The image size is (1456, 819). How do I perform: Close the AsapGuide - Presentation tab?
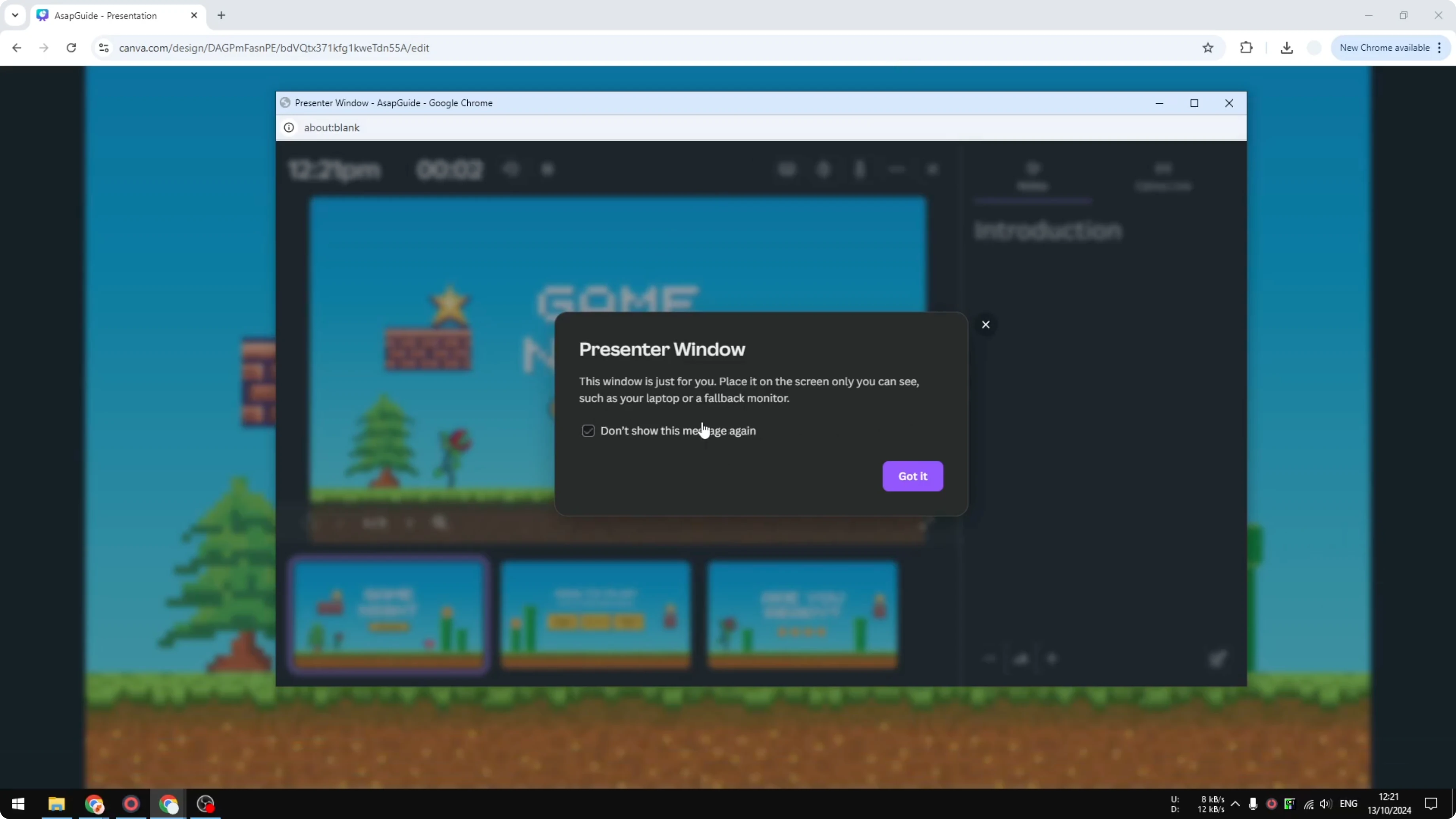coord(194,15)
